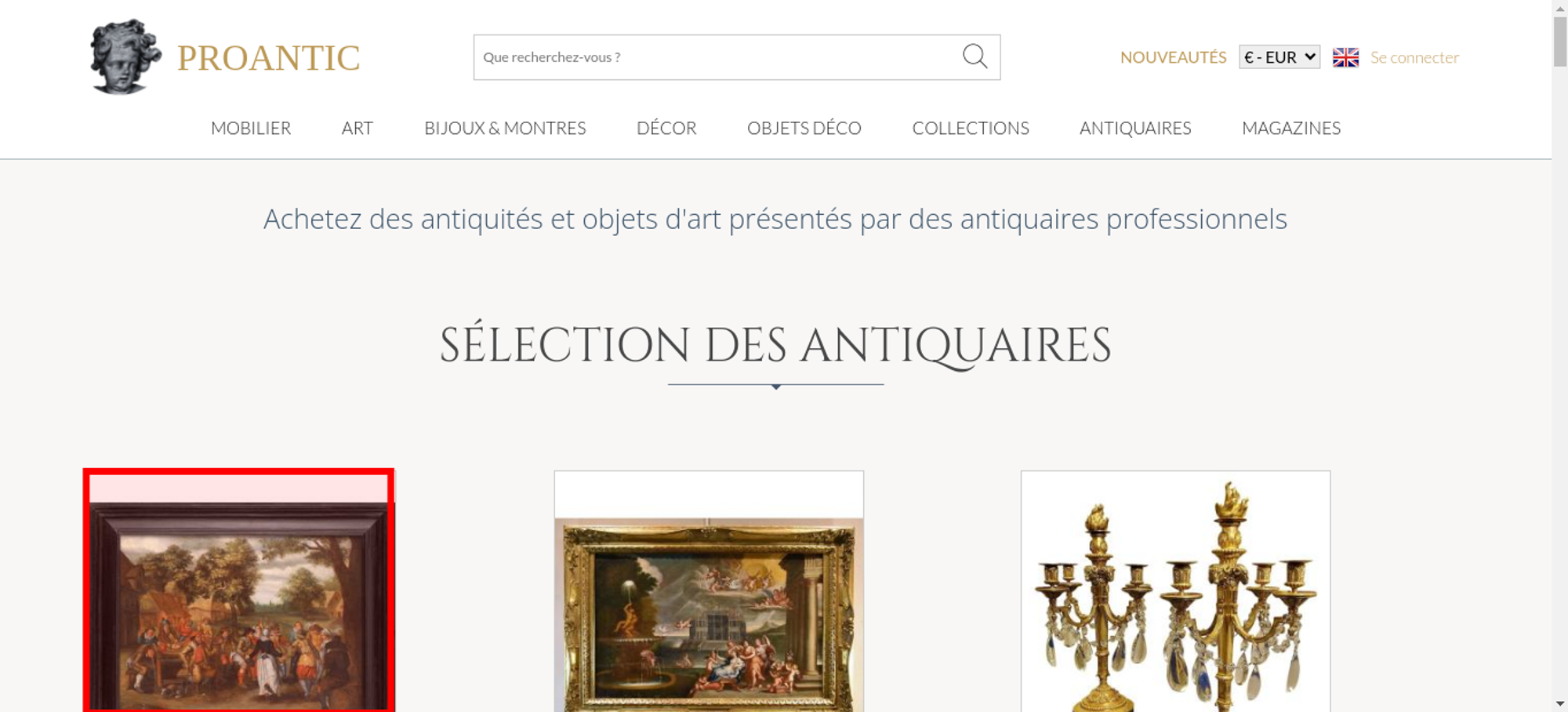This screenshot has width=1568, height=712.
Task: Open the € - EUR currency dropdown
Action: pos(1279,57)
